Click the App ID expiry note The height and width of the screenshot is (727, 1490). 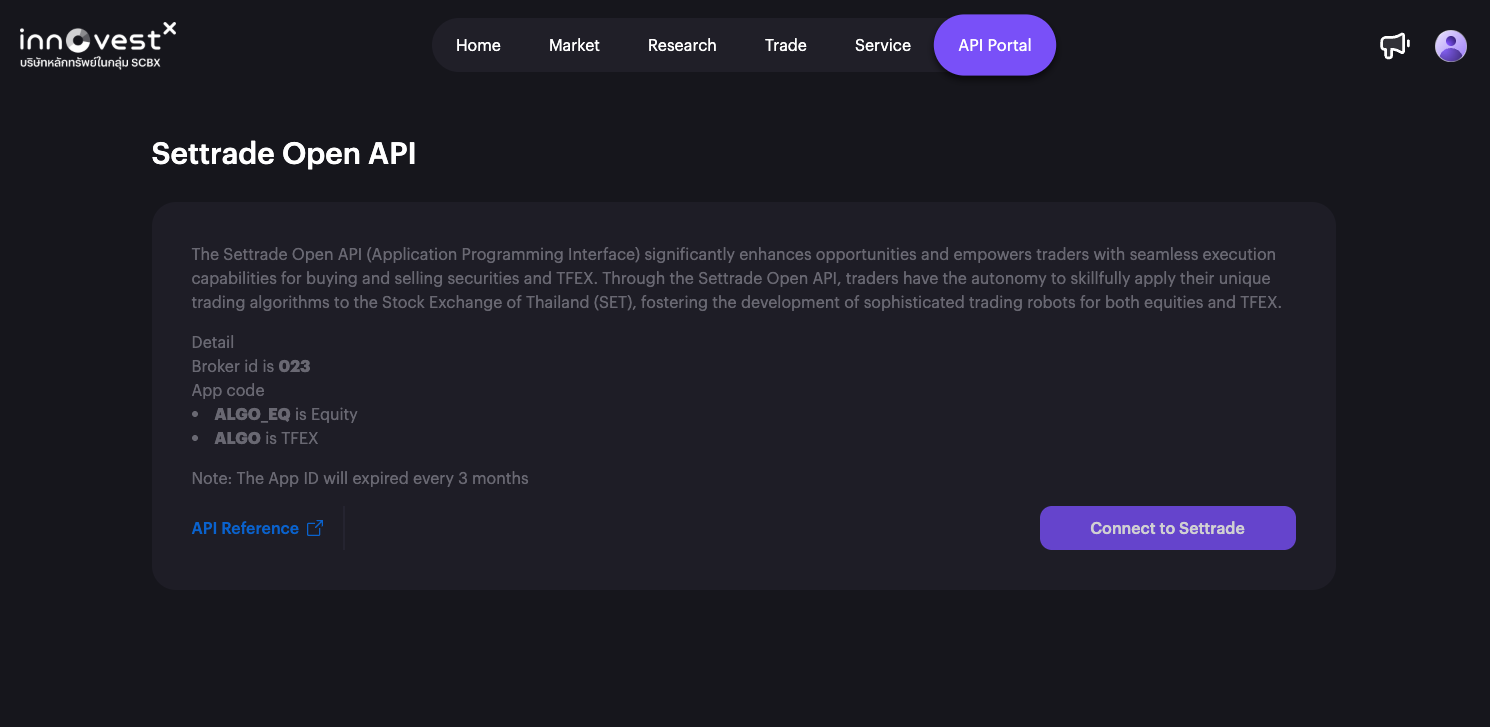tap(360, 478)
